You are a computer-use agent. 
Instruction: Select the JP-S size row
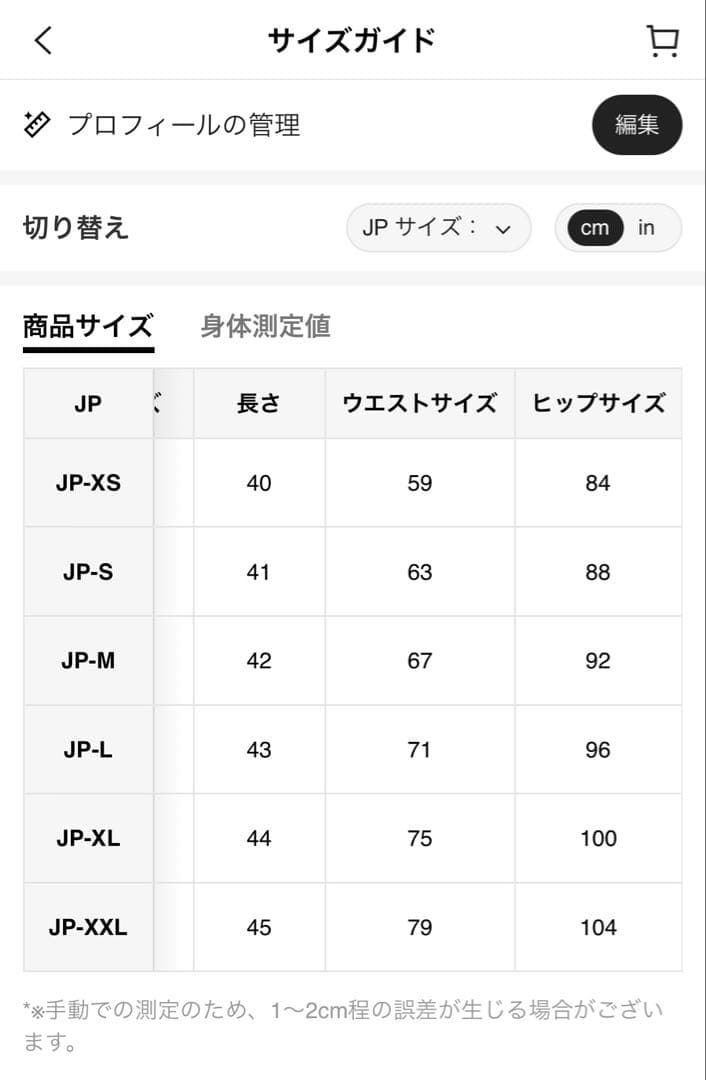pos(88,572)
